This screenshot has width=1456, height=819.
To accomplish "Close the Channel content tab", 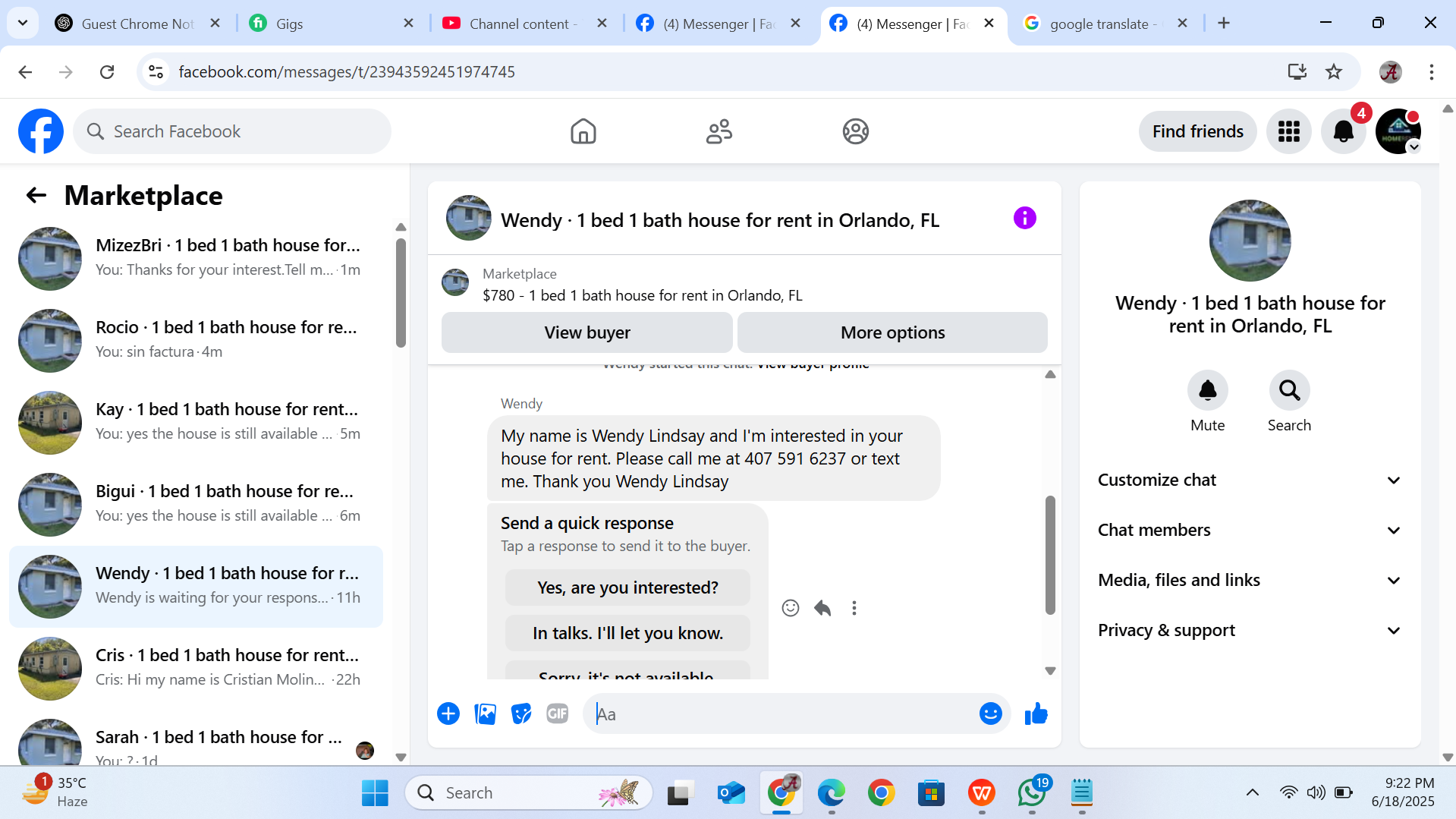I will [602, 24].
